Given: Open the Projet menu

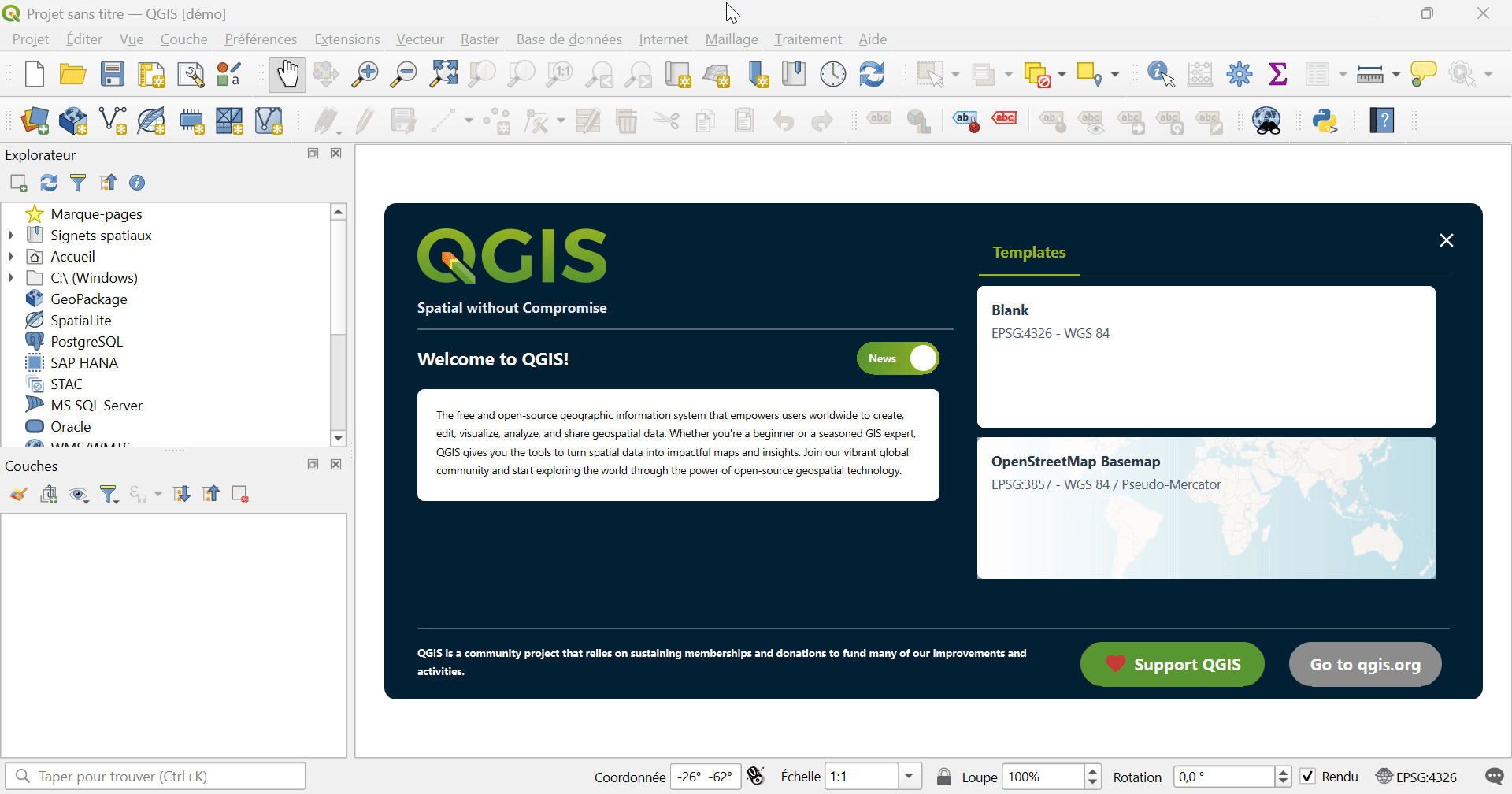Looking at the screenshot, I should (x=31, y=39).
